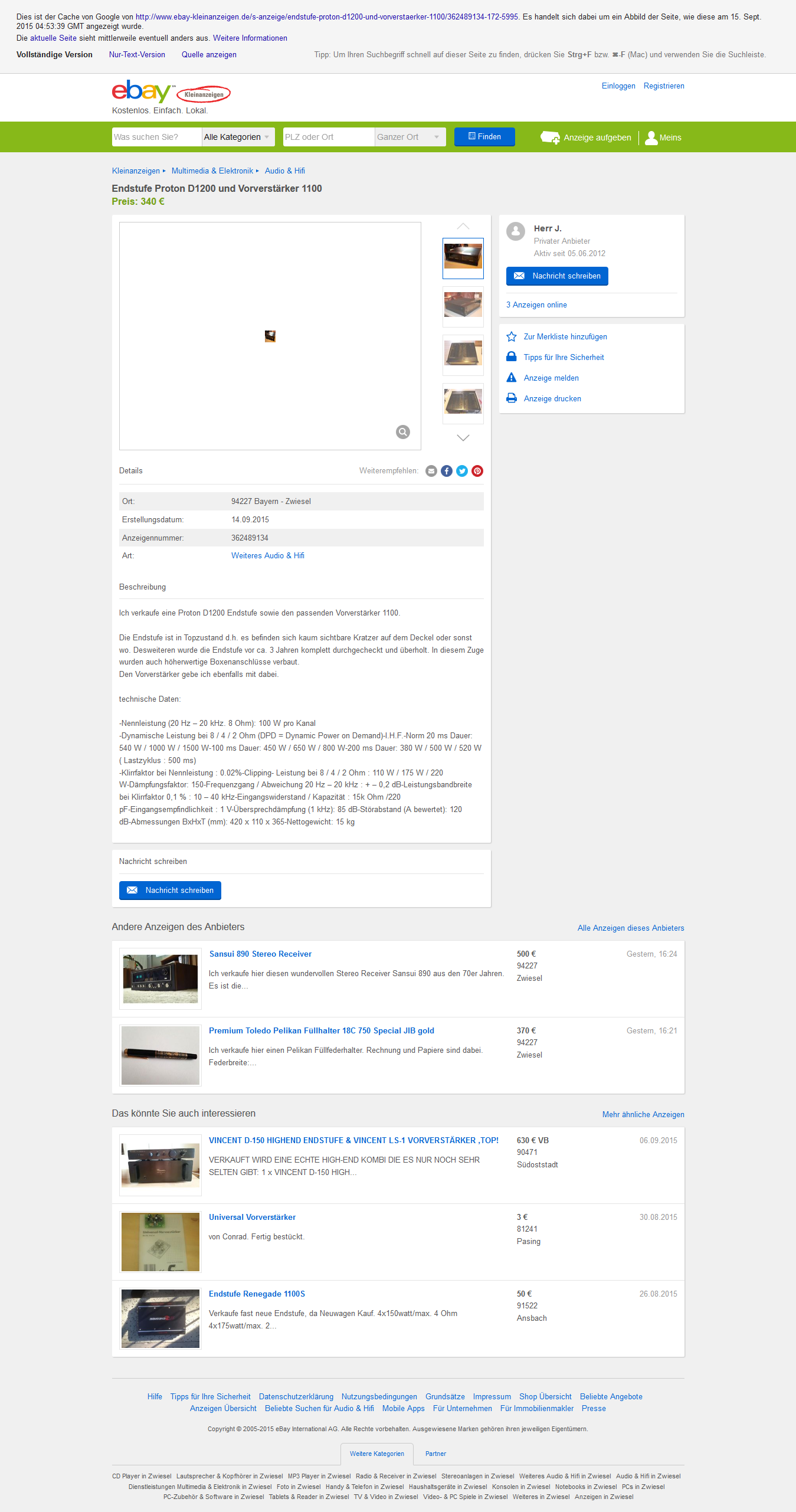Open Nur-Text-Version of cache
The width and height of the screenshot is (796, 1512).
(x=137, y=55)
